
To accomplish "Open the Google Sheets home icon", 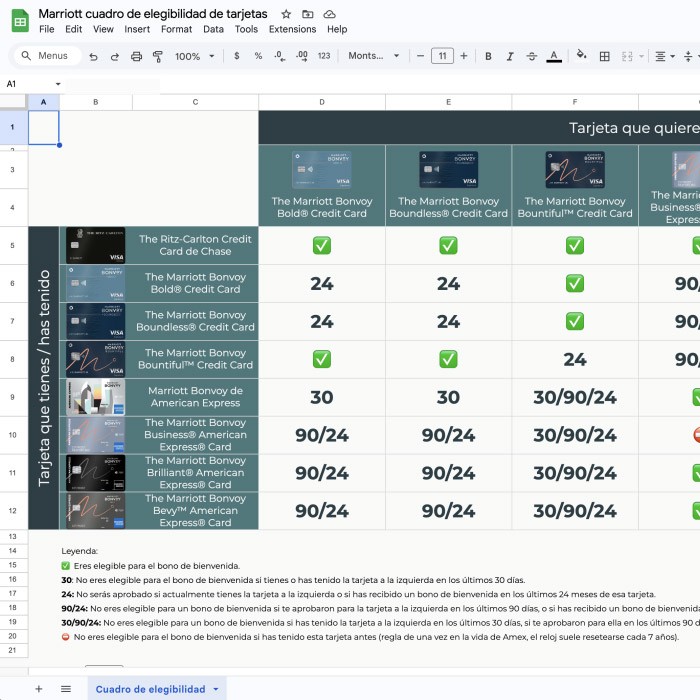I will pyautogui.click(x=20, y=21).
